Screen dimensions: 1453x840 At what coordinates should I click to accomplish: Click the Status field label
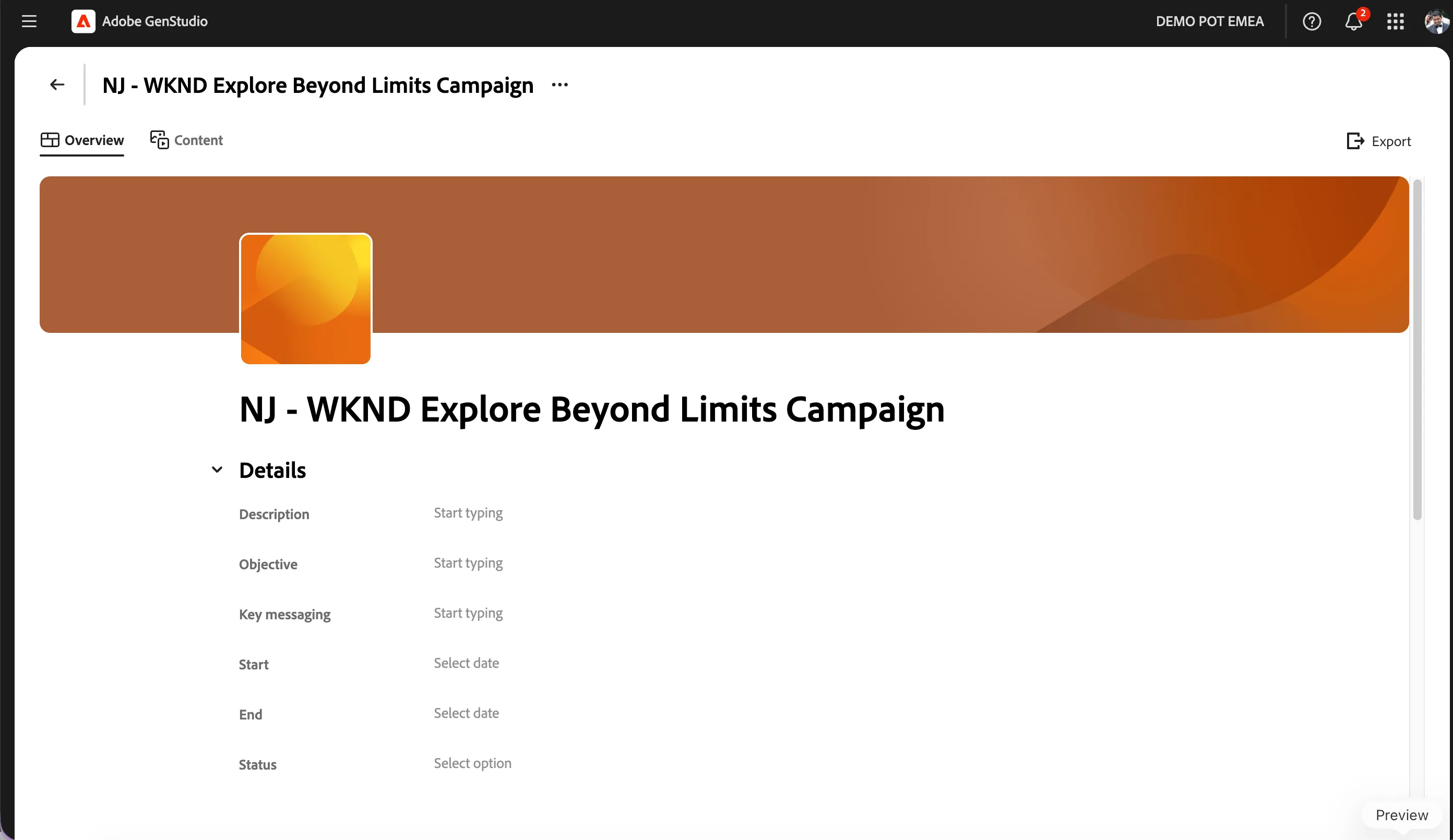258,764
